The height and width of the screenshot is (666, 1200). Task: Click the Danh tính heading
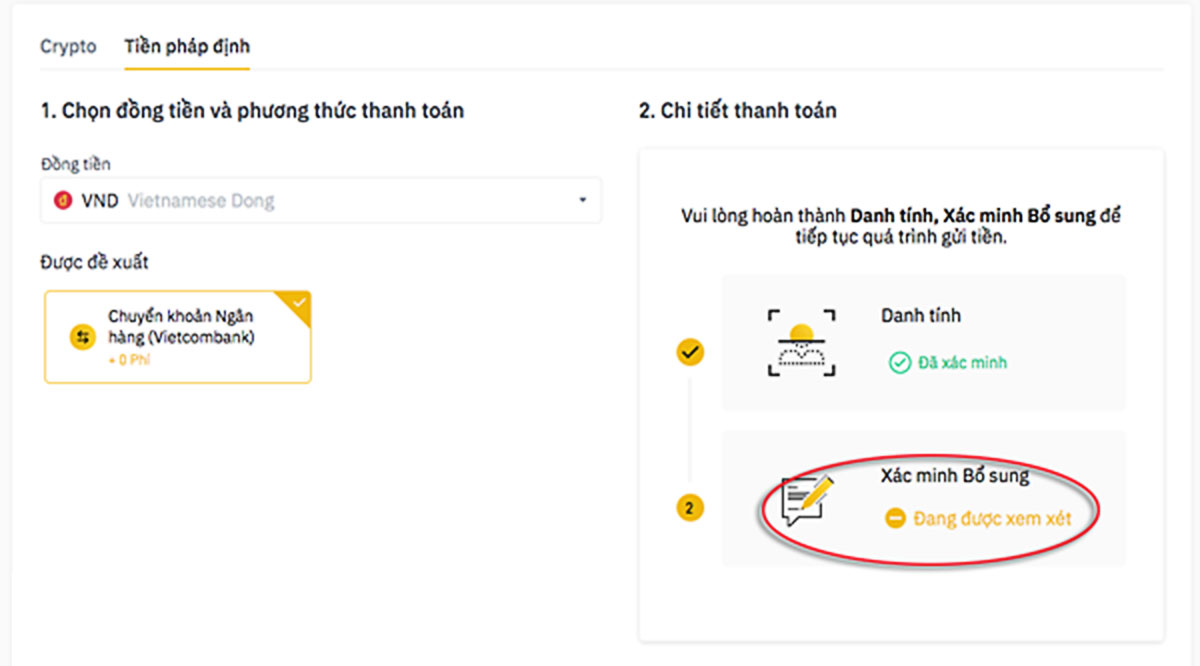[x=920, y=316]
